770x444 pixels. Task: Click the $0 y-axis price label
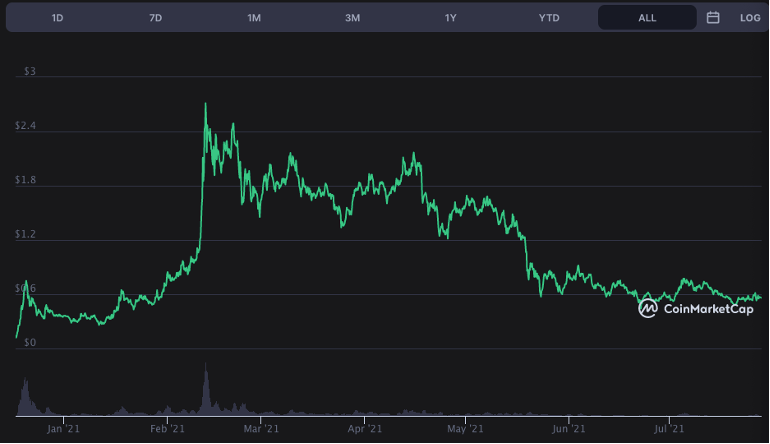click(30, 342)
